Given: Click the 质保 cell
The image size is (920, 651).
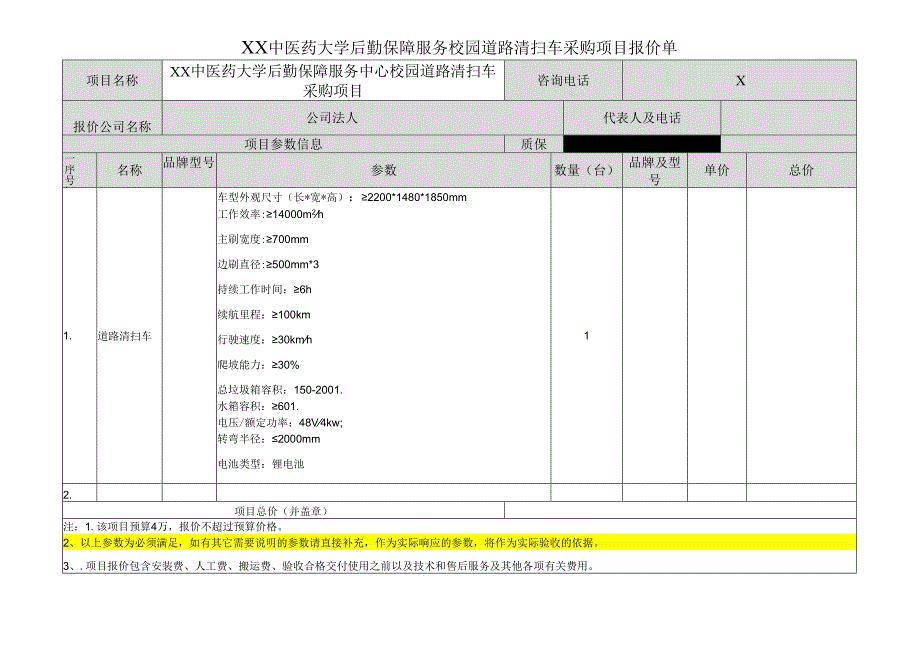Looking at the screenshot, I should tap(535, 144).
